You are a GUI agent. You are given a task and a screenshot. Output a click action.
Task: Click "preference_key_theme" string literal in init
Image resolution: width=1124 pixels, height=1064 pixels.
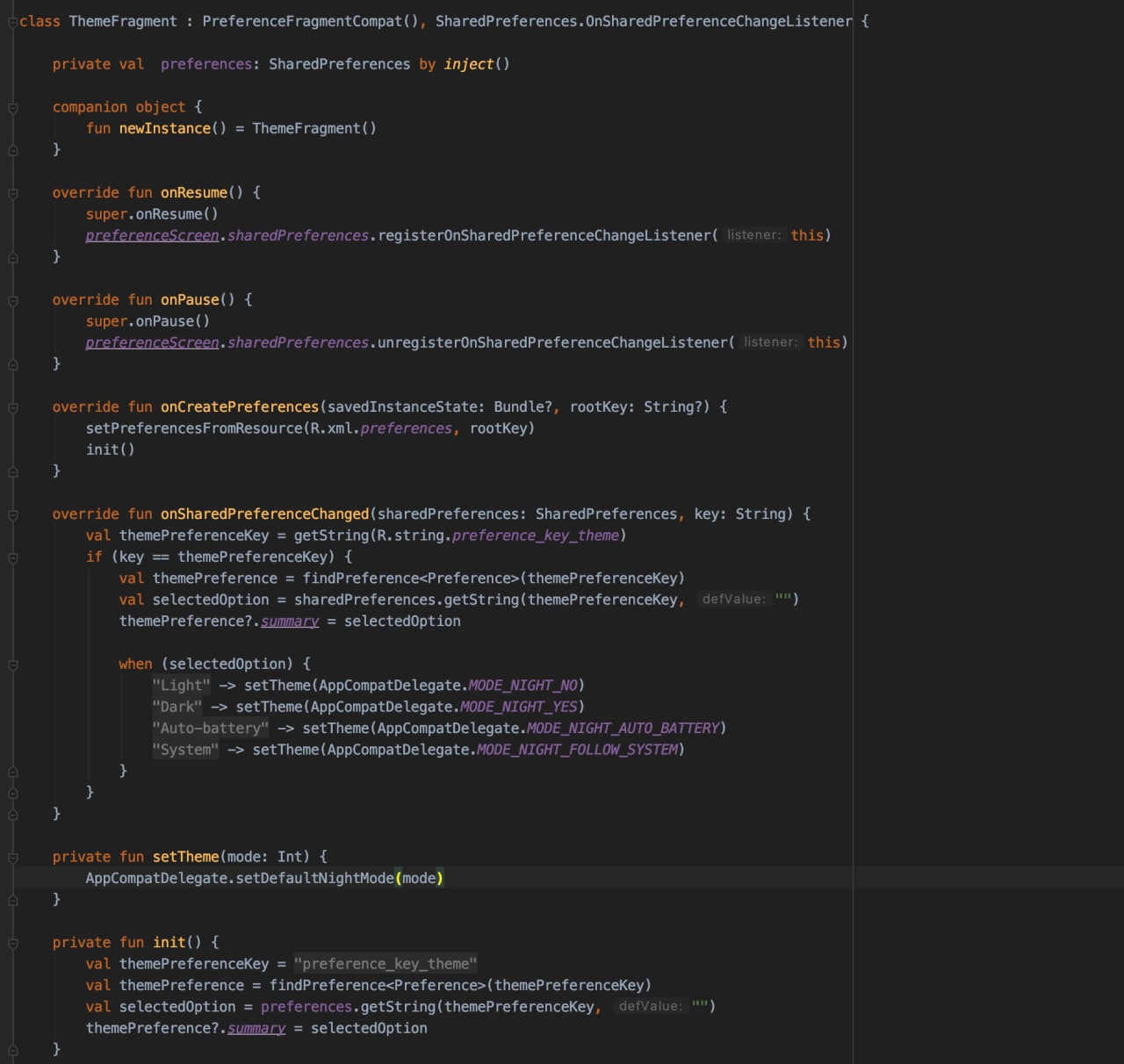click(385, 964)
